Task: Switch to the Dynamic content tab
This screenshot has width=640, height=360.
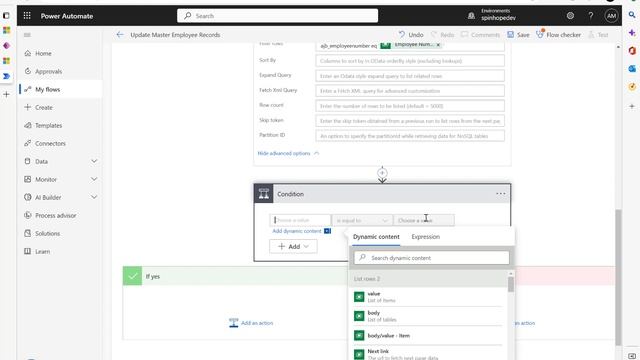Action: pyautogui.click(x=376, y=237)
